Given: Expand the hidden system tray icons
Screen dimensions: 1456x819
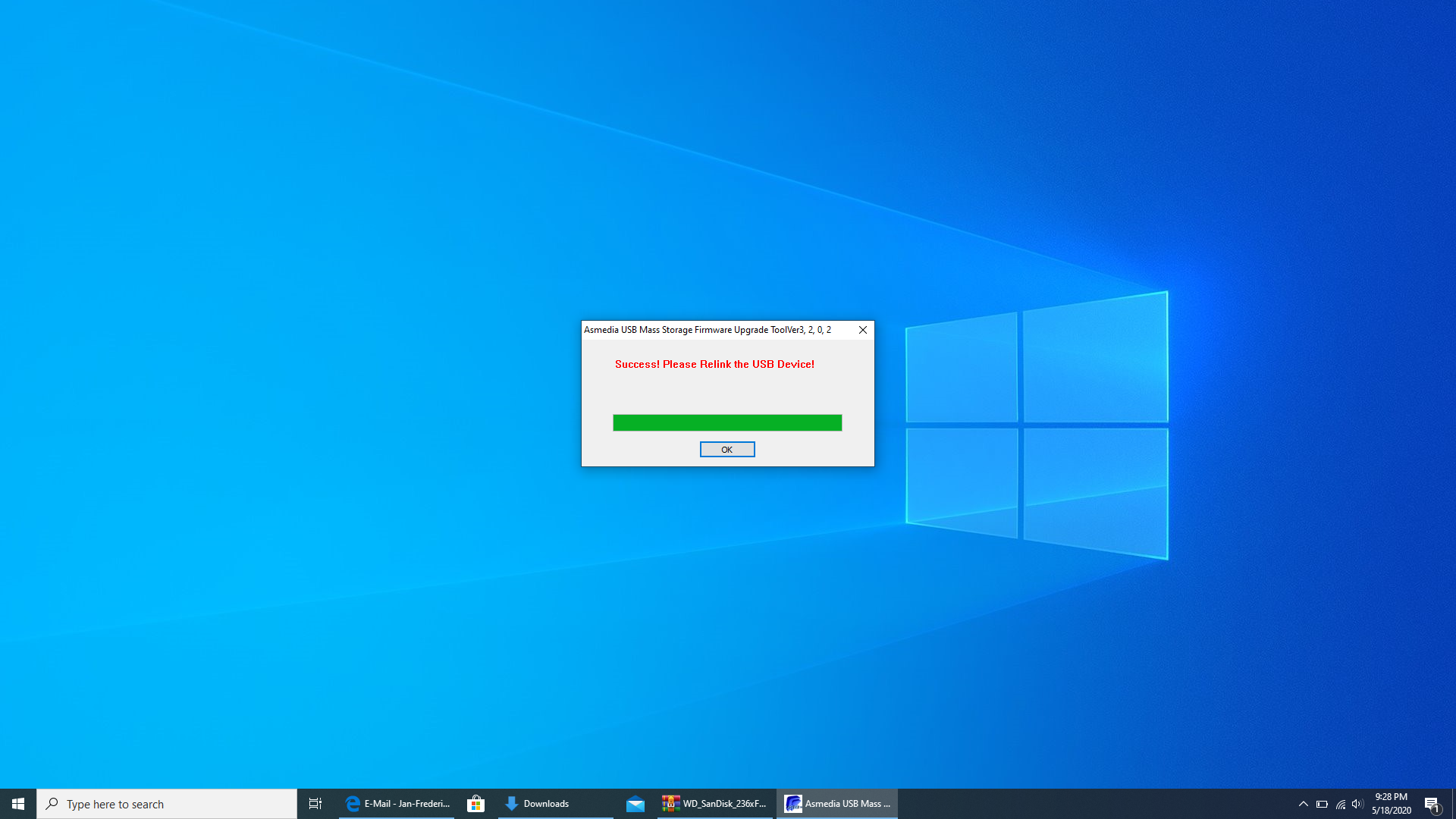Looking at the screenshot, I should point(1303,804).
